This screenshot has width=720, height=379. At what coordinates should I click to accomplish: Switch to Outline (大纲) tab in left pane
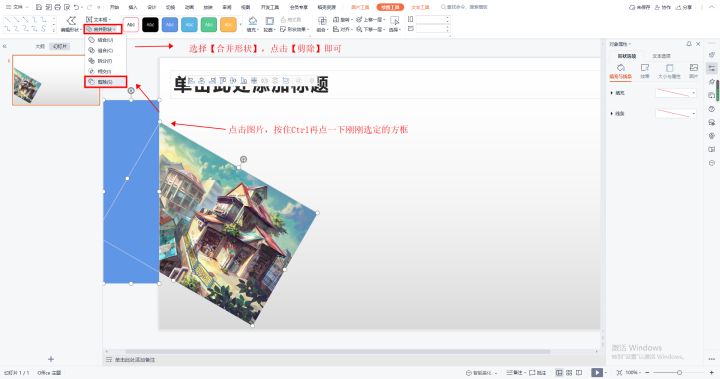(40, 46)
